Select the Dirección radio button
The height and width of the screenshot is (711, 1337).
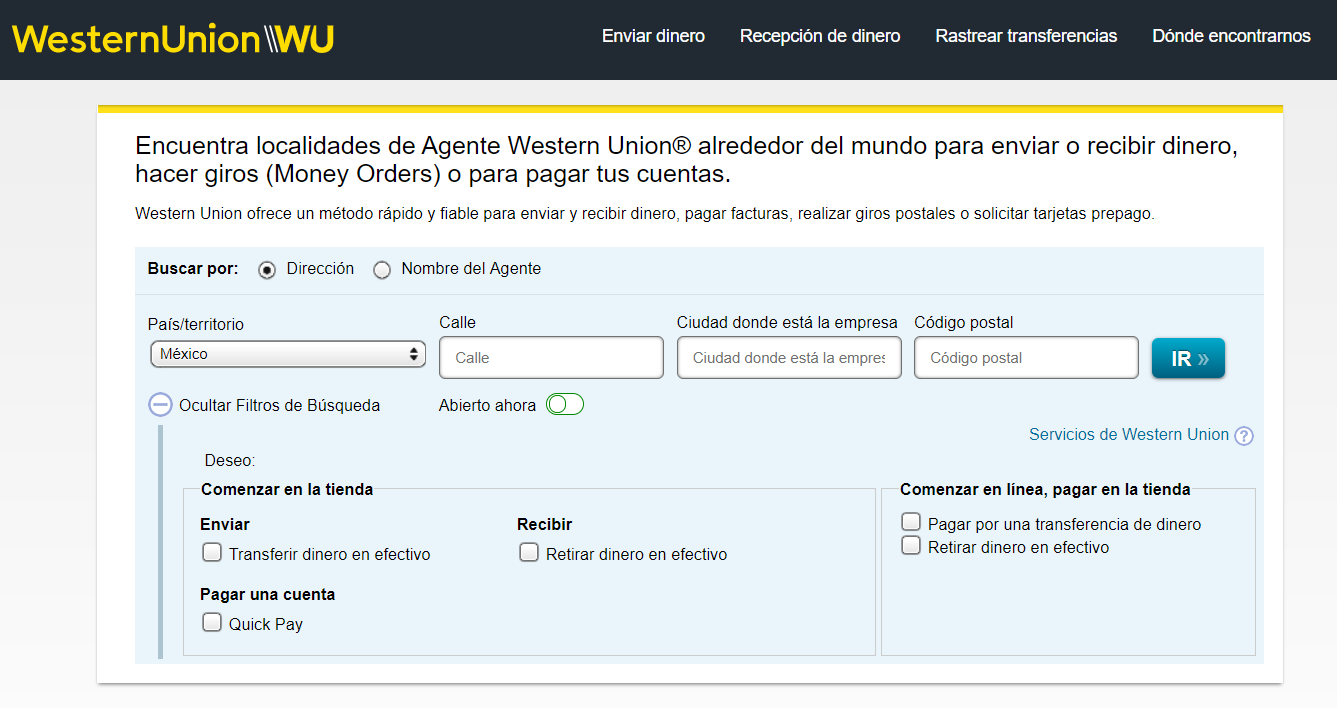(x=266, y=269)
